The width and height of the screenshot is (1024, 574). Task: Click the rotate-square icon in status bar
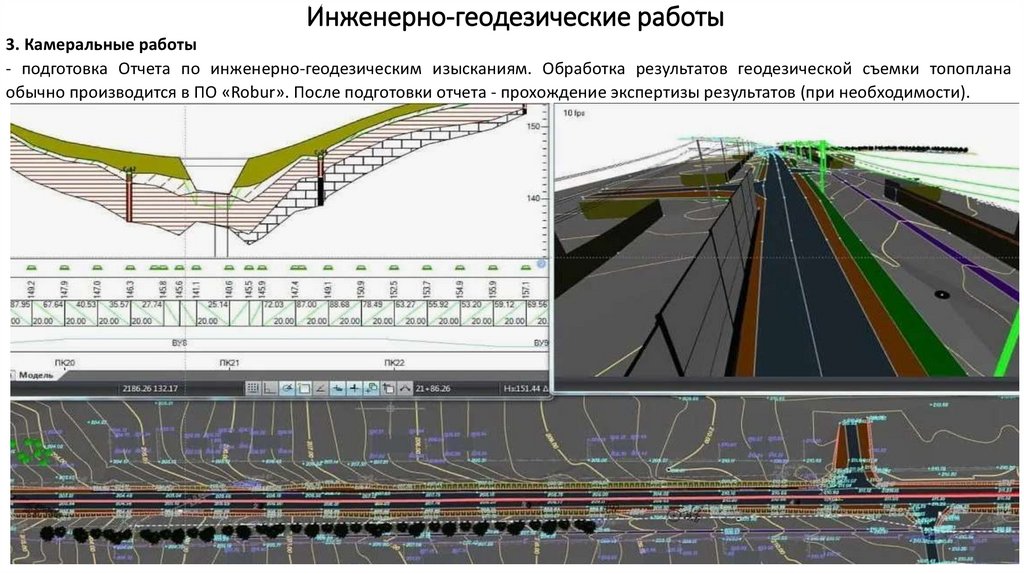[x=389, y=388]
